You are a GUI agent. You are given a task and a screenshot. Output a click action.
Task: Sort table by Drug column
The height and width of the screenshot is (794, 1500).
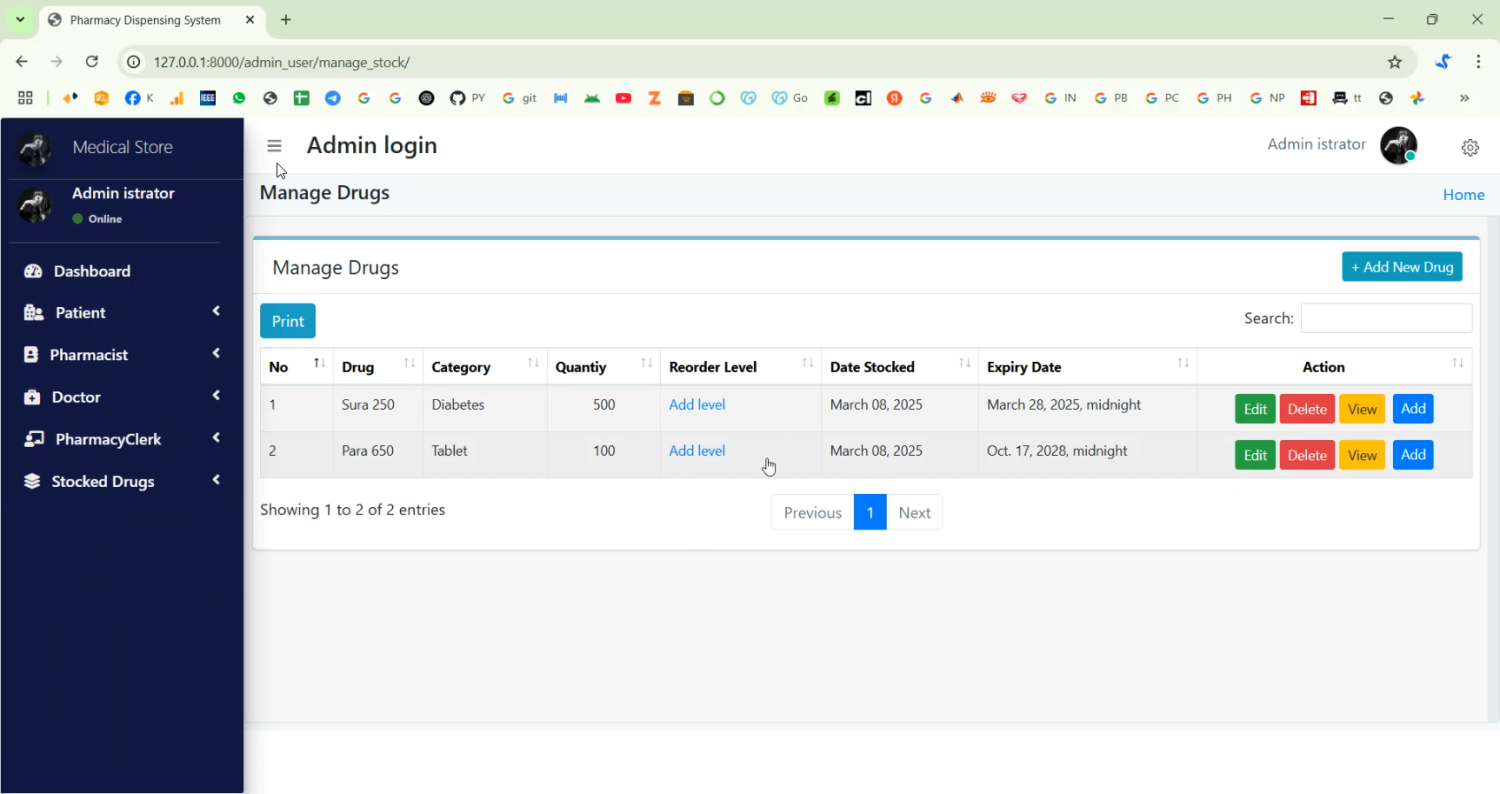377,367
